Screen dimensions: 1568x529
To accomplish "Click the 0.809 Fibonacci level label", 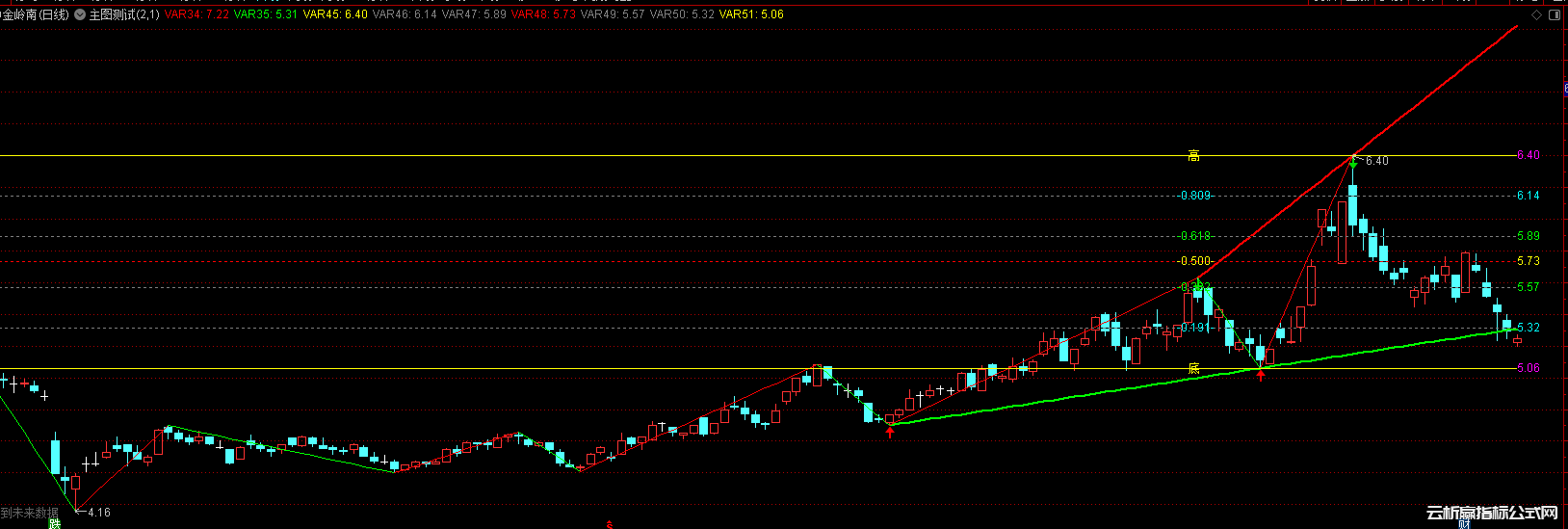I will [1195, 196].
